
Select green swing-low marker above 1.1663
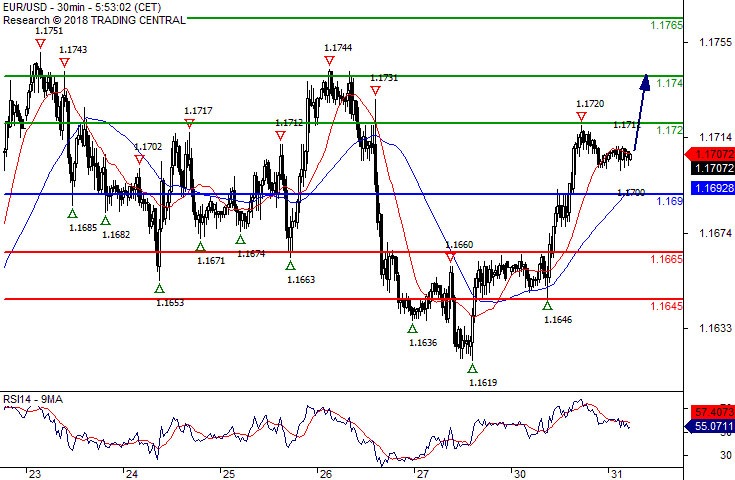click(x=291, y=265)
